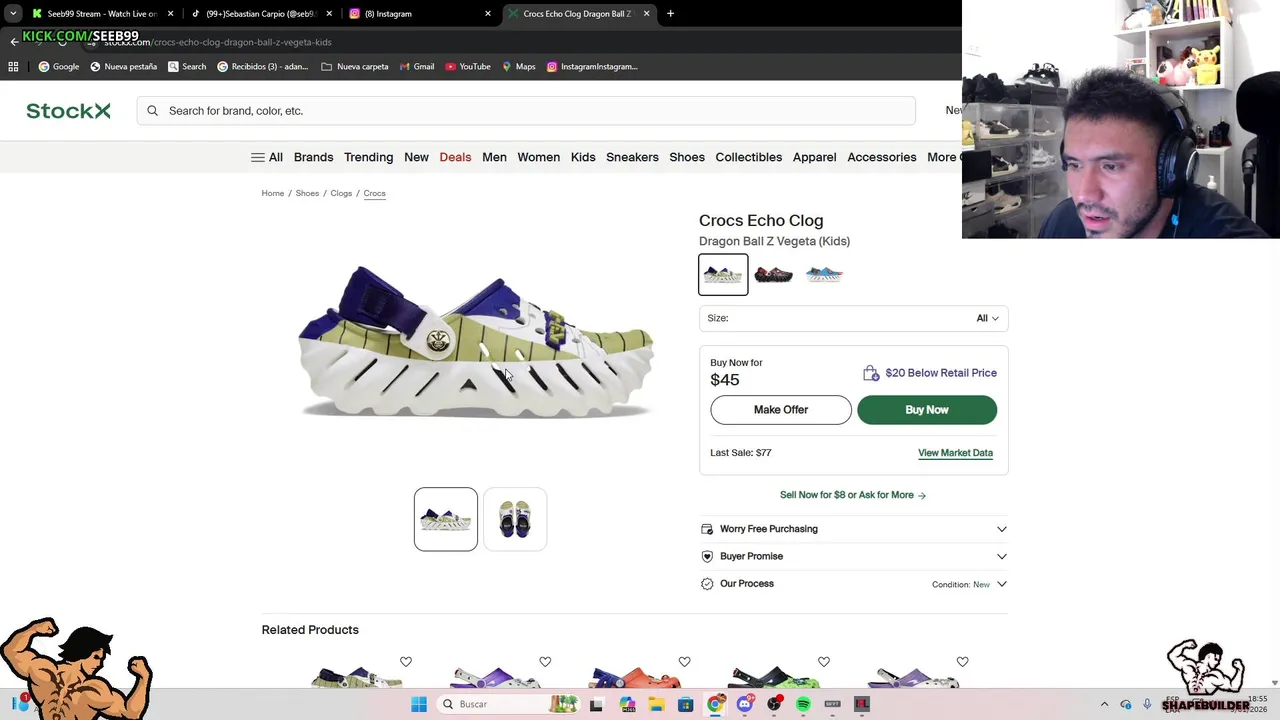
Task: Open the Brands menu
Action: tap(313, 157)
